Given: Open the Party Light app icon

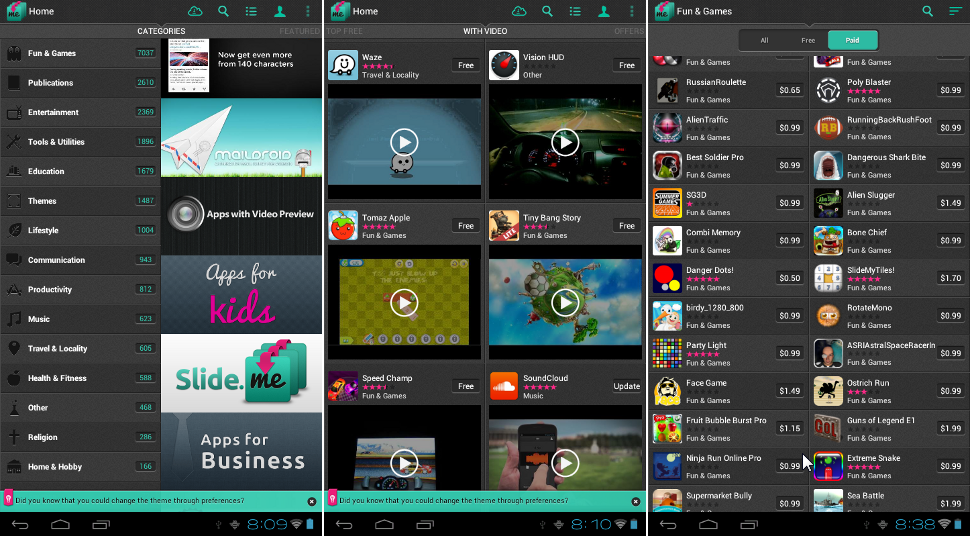Looking at the screenshot, I should pyautogui.click(x=667, y=353).
